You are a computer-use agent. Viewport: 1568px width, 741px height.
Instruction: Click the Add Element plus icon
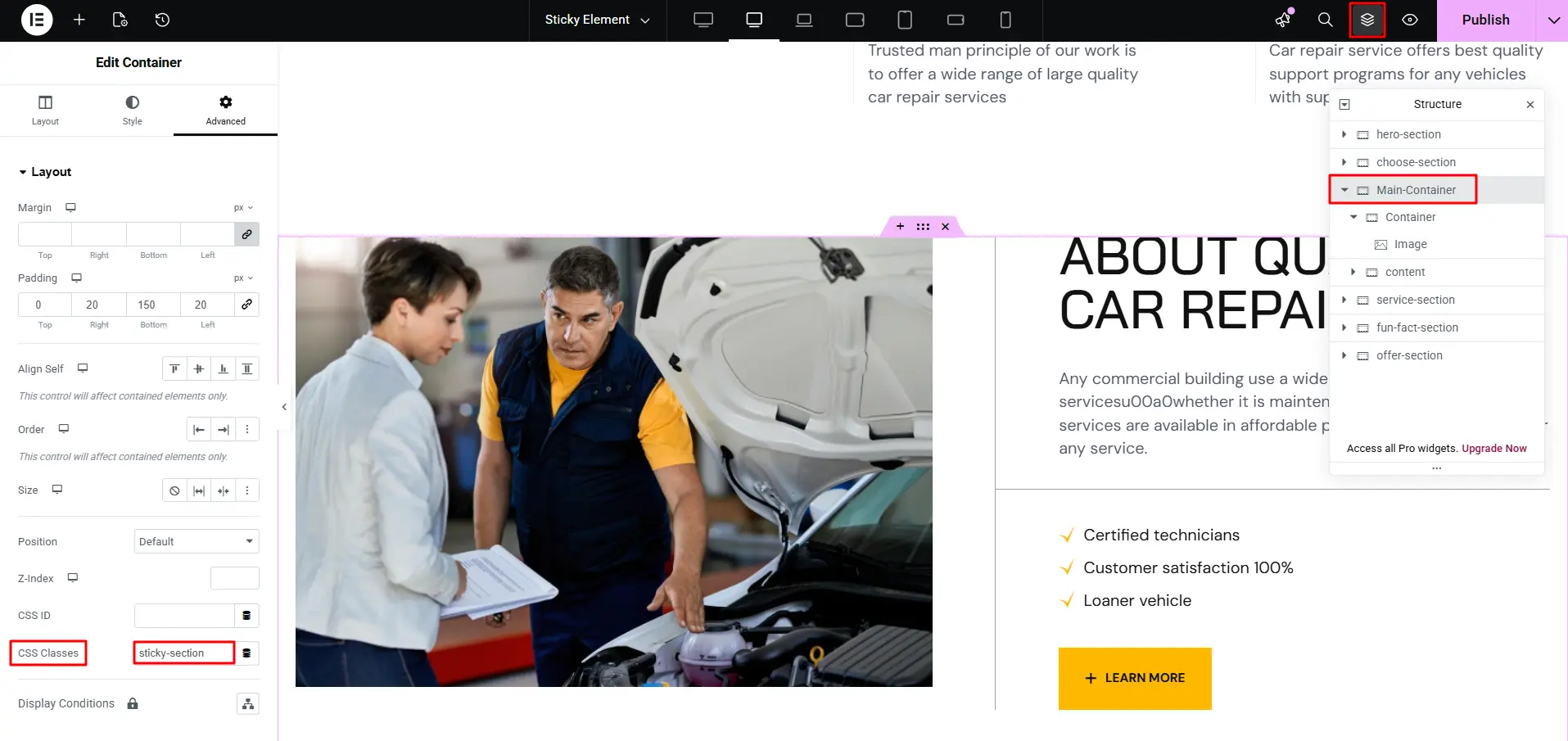pos(79,20)
